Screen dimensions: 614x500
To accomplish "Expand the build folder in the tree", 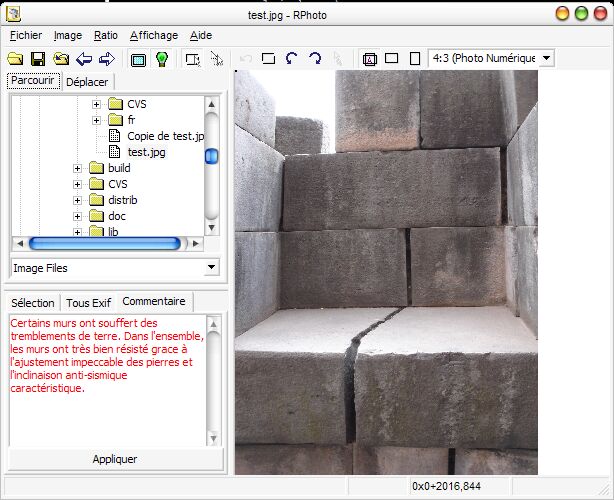I will click(77, 168).
